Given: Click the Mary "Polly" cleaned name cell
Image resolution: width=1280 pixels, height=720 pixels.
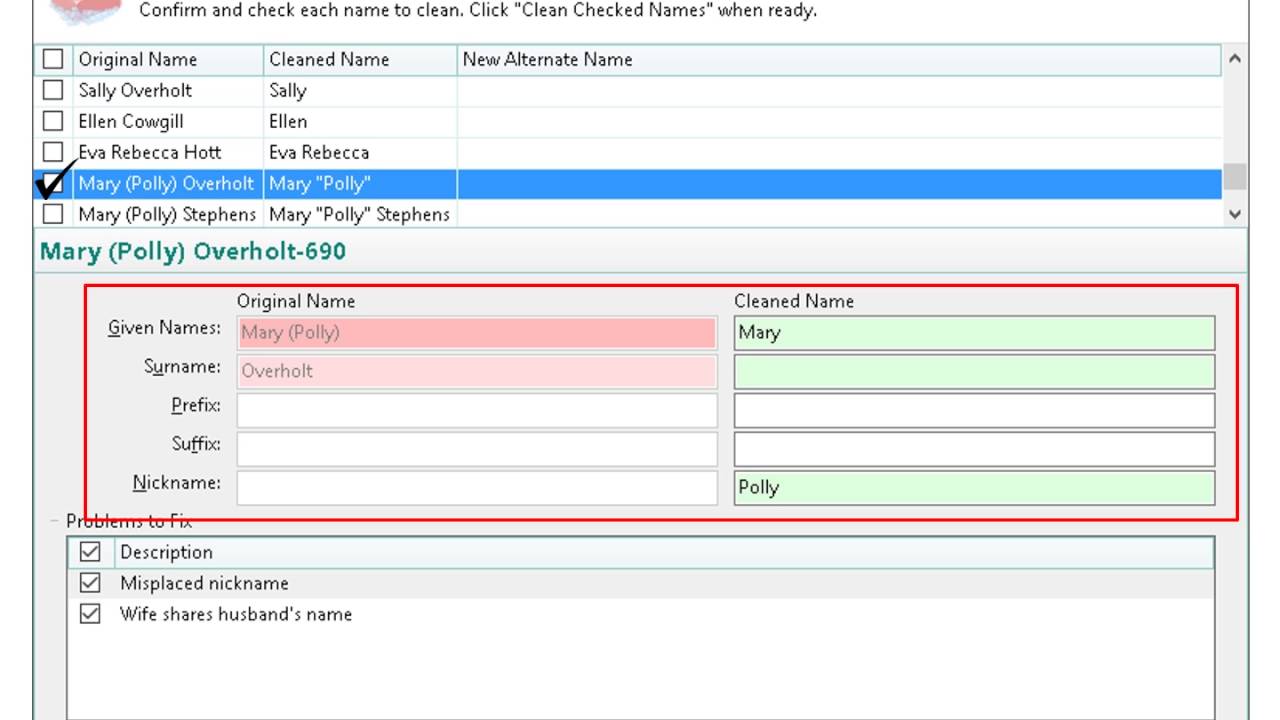Looking at the screenshot, I should [360, 183].
